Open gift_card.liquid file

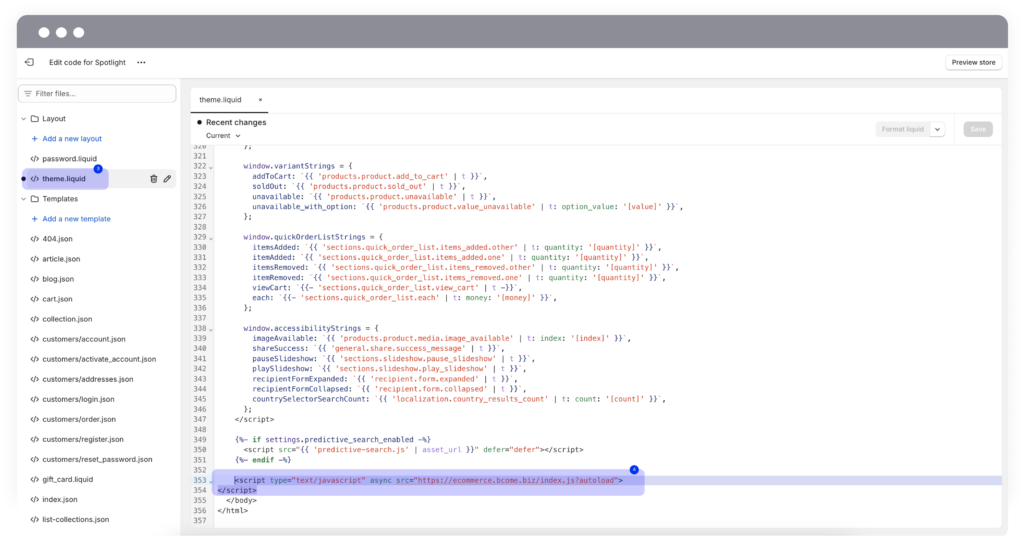tap(68, 479)
